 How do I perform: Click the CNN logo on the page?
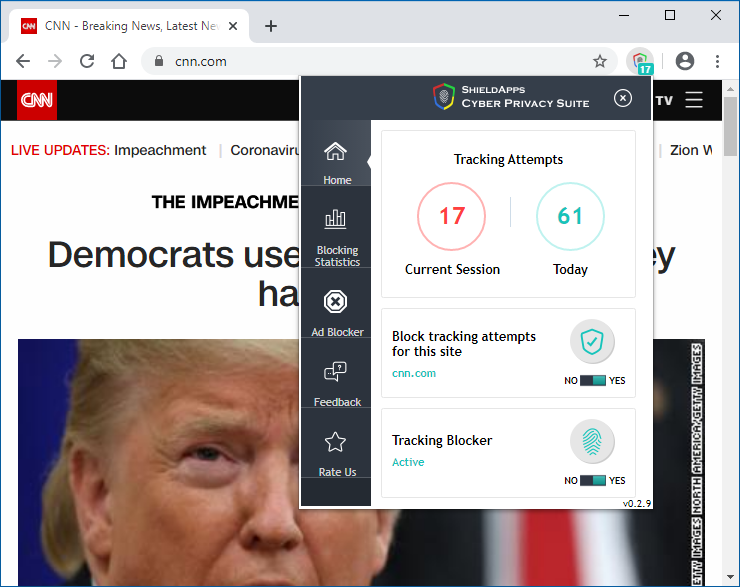pos(37,100)
